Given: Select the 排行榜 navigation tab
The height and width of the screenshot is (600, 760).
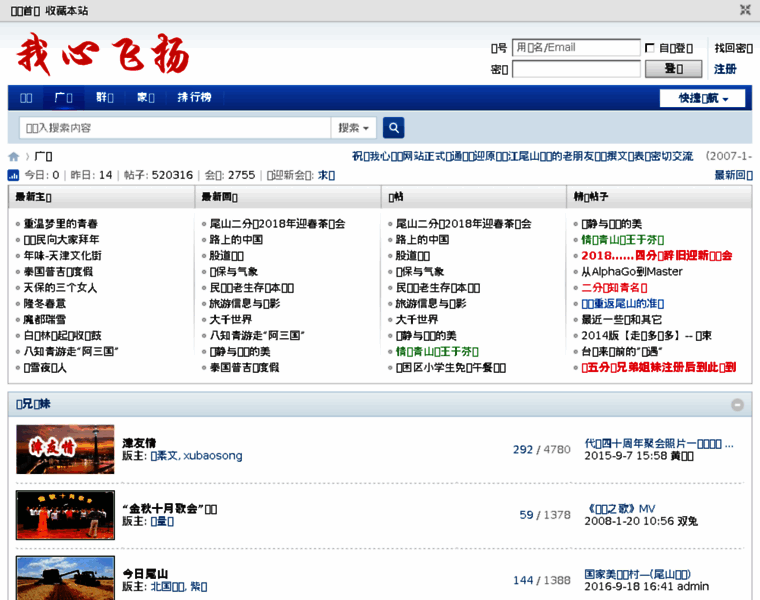Looking at the screenshot, I should pos(194,97).
